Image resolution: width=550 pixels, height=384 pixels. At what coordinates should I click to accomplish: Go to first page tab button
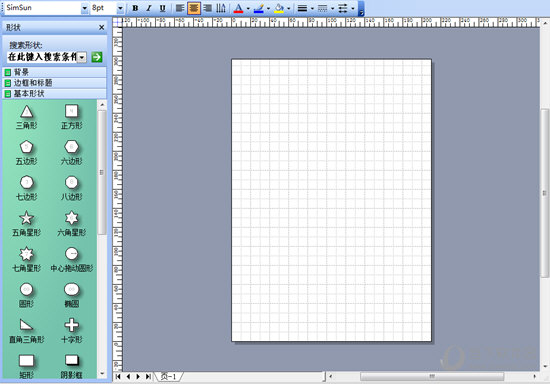coord(118,377)
